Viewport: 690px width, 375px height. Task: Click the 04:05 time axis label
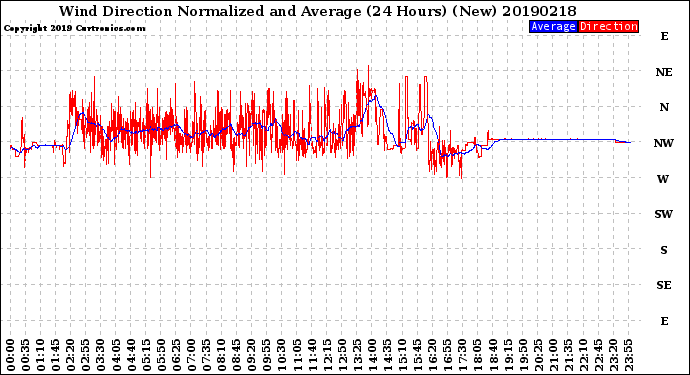tap(116, 355)
